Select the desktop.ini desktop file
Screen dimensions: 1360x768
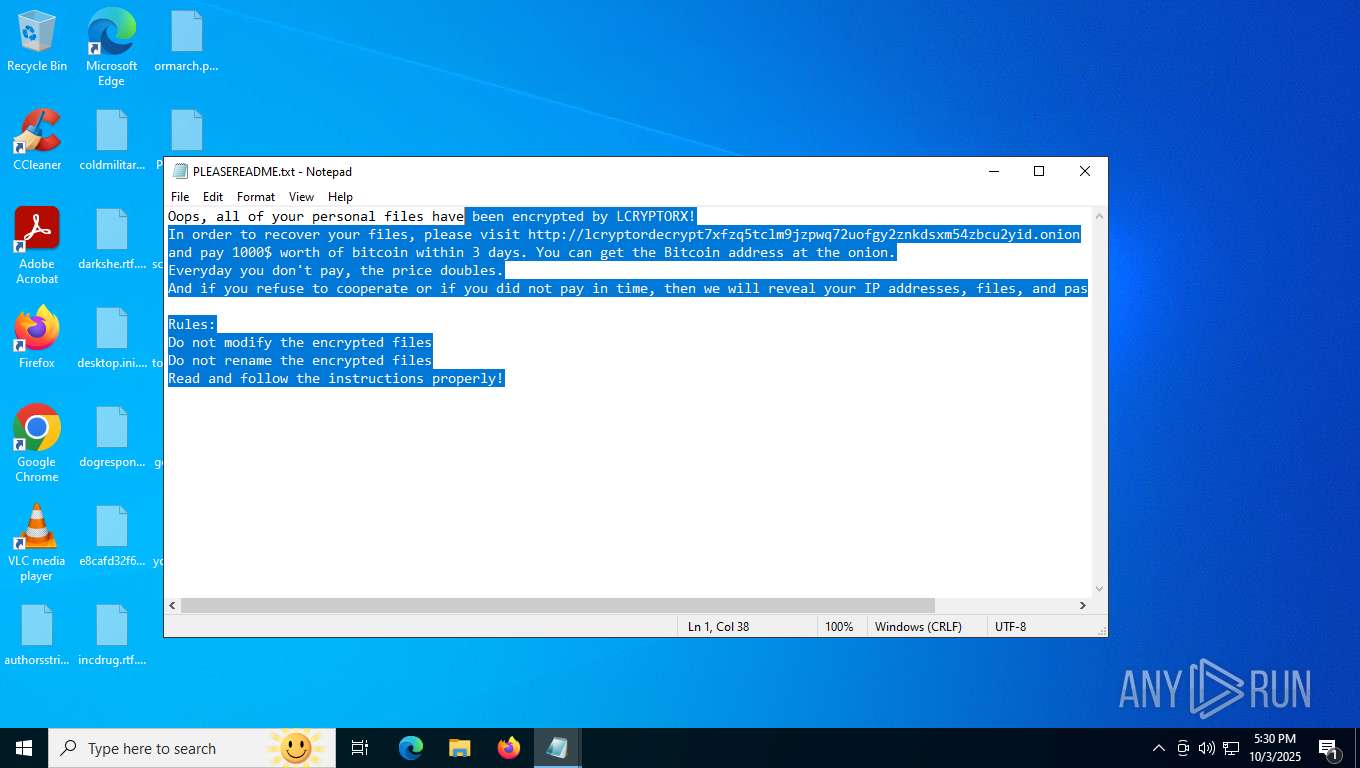tap(112, 338)
